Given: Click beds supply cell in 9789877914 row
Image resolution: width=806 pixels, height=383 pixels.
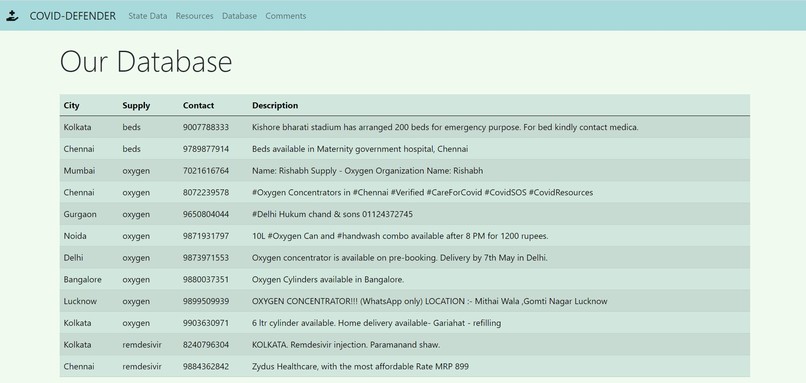Looking at the screenshot, I should tap(132, 149).
